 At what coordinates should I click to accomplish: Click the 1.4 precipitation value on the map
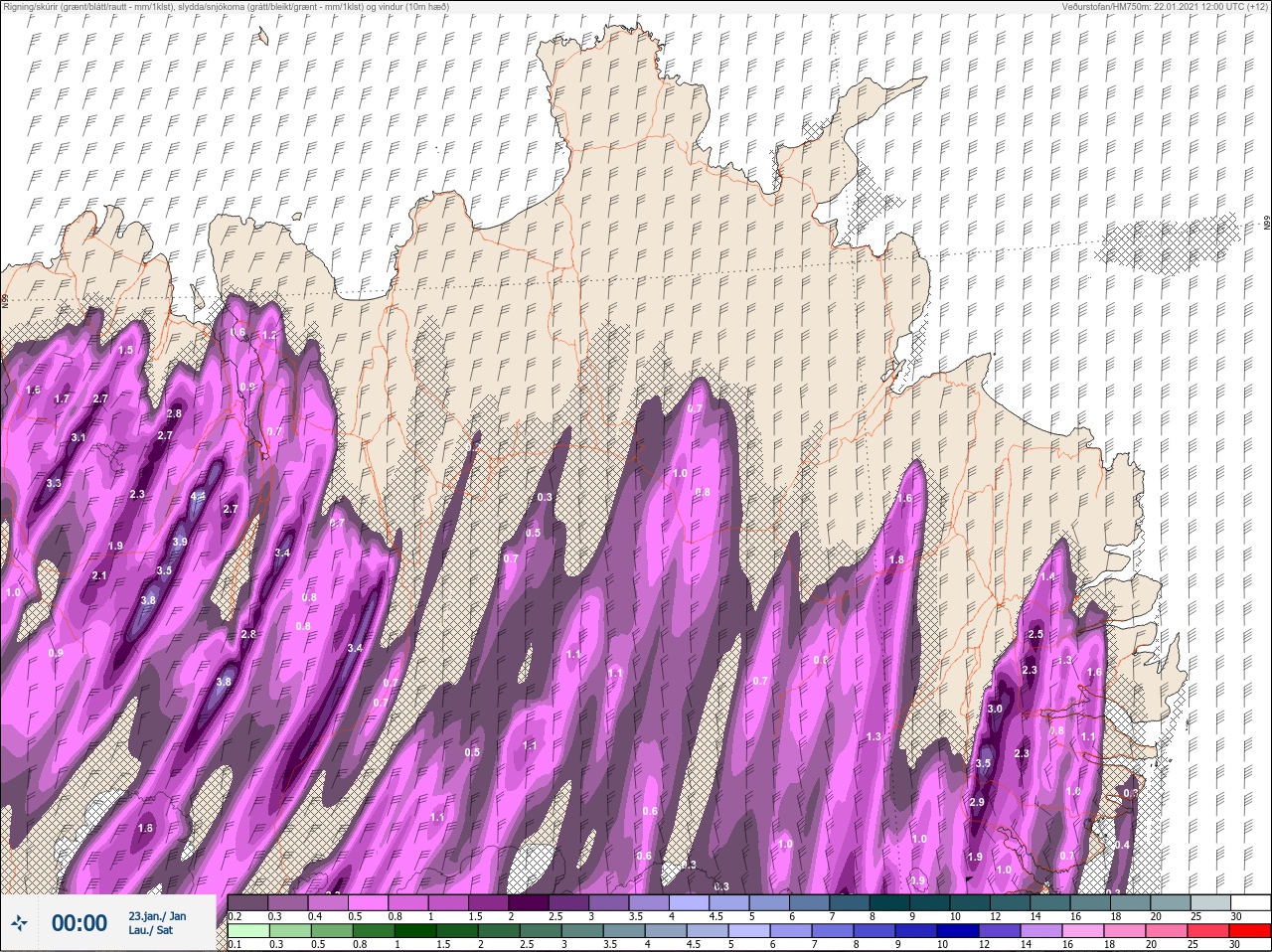click(x=1046, y=576)
